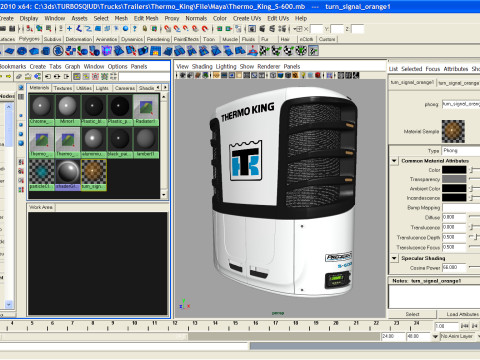The image size is (480, 360).
Task: Select the largest blue sphere swatch-size icon
Action: [x=21, y=143]
